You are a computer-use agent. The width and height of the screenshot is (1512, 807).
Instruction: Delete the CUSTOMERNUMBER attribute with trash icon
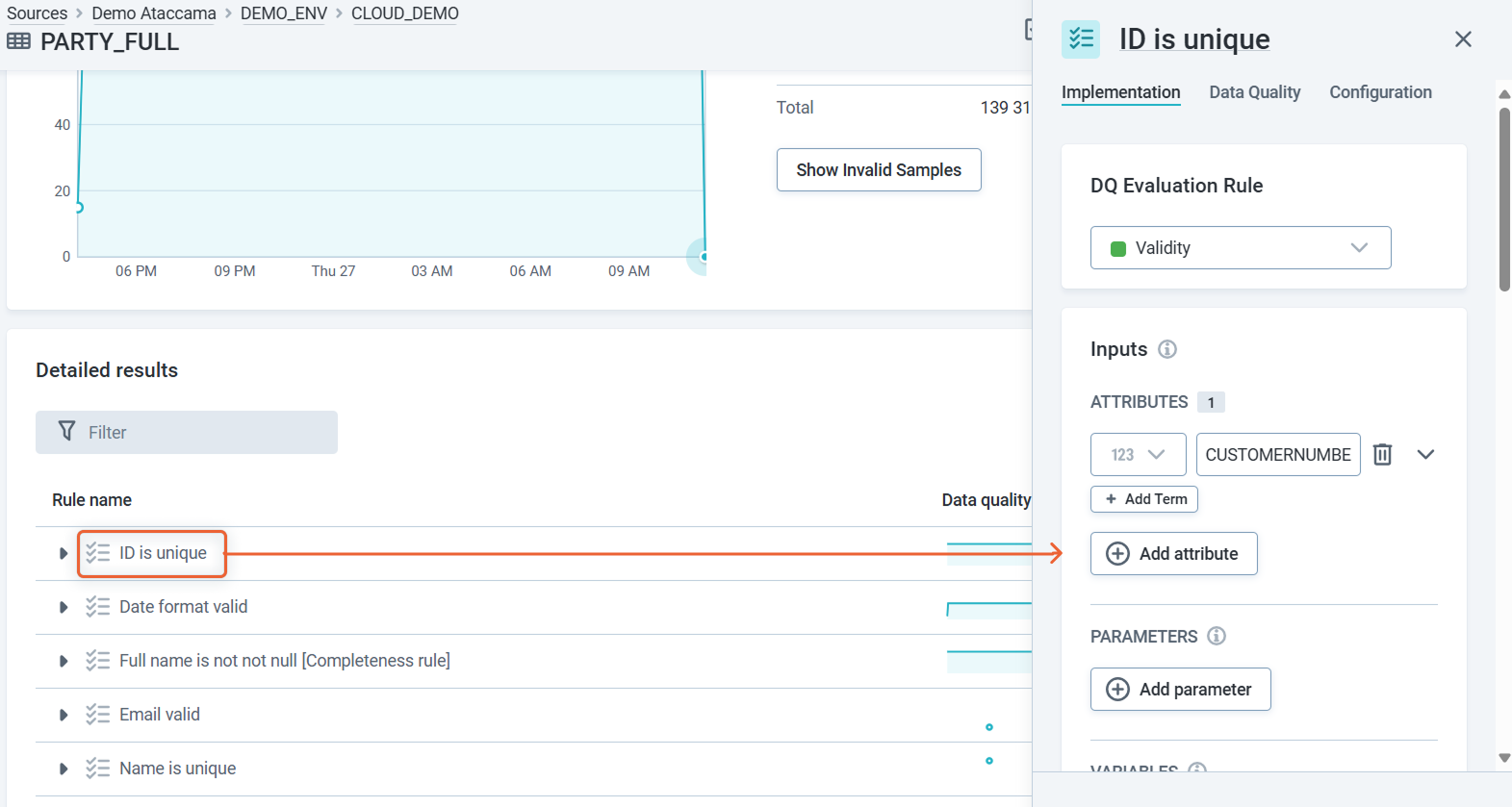click(x=1382, y=454)
